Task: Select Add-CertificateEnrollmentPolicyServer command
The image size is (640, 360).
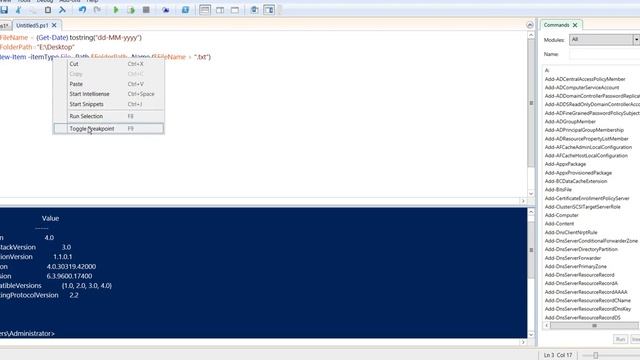Action: coord(587,198)
